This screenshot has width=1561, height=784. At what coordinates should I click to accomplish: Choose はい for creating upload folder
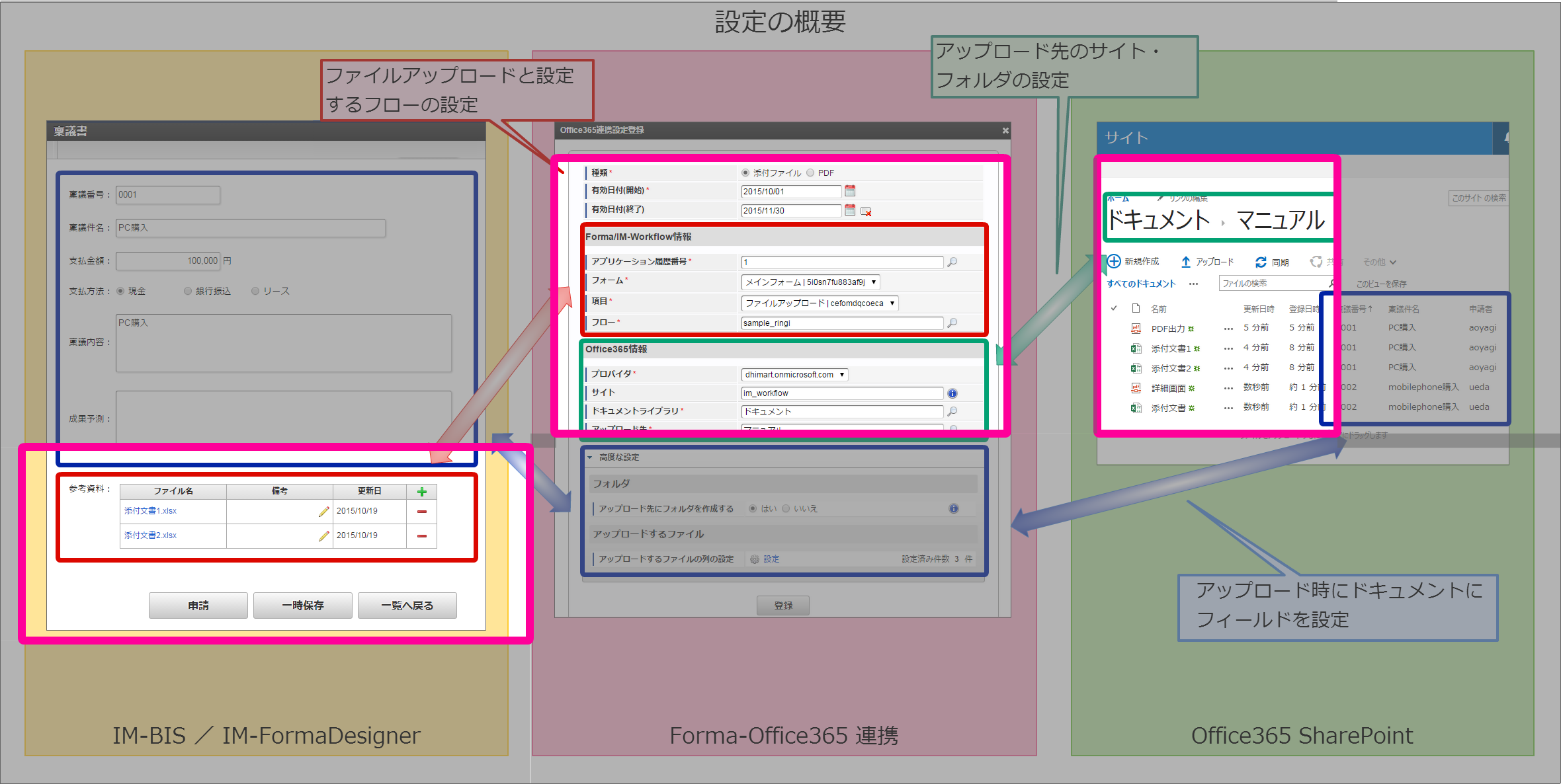[x=753, y=508]
